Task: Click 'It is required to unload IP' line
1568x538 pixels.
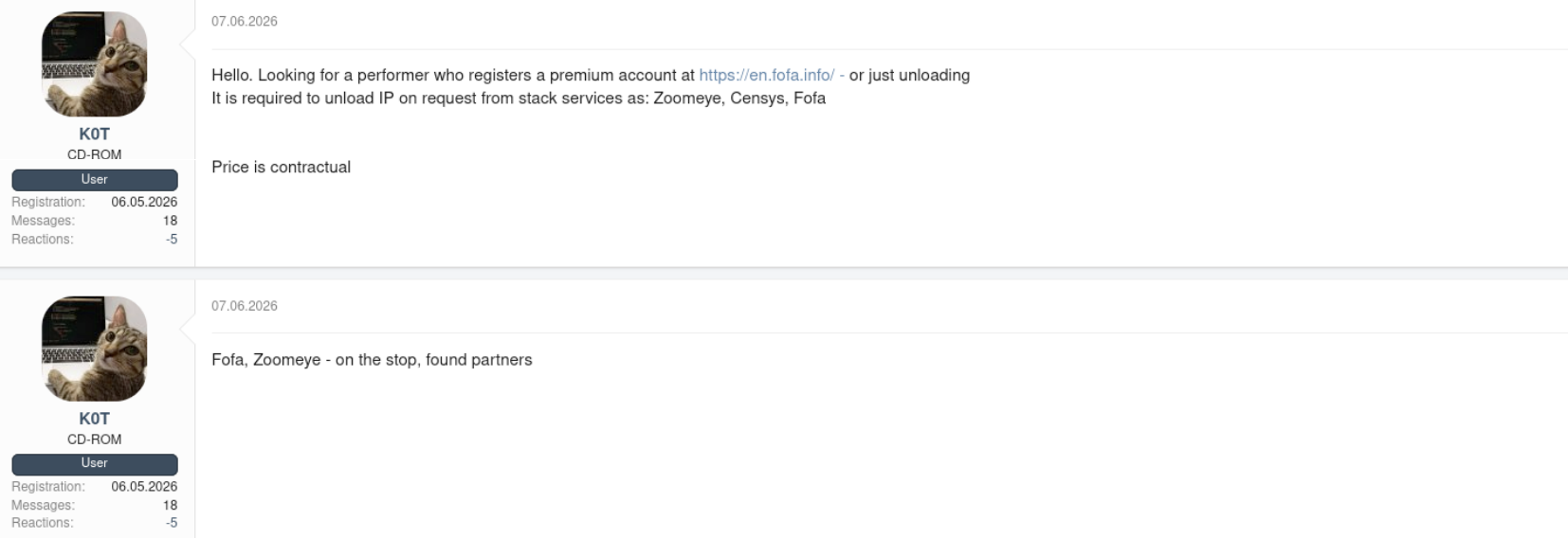Action: [x=519, y=99]
